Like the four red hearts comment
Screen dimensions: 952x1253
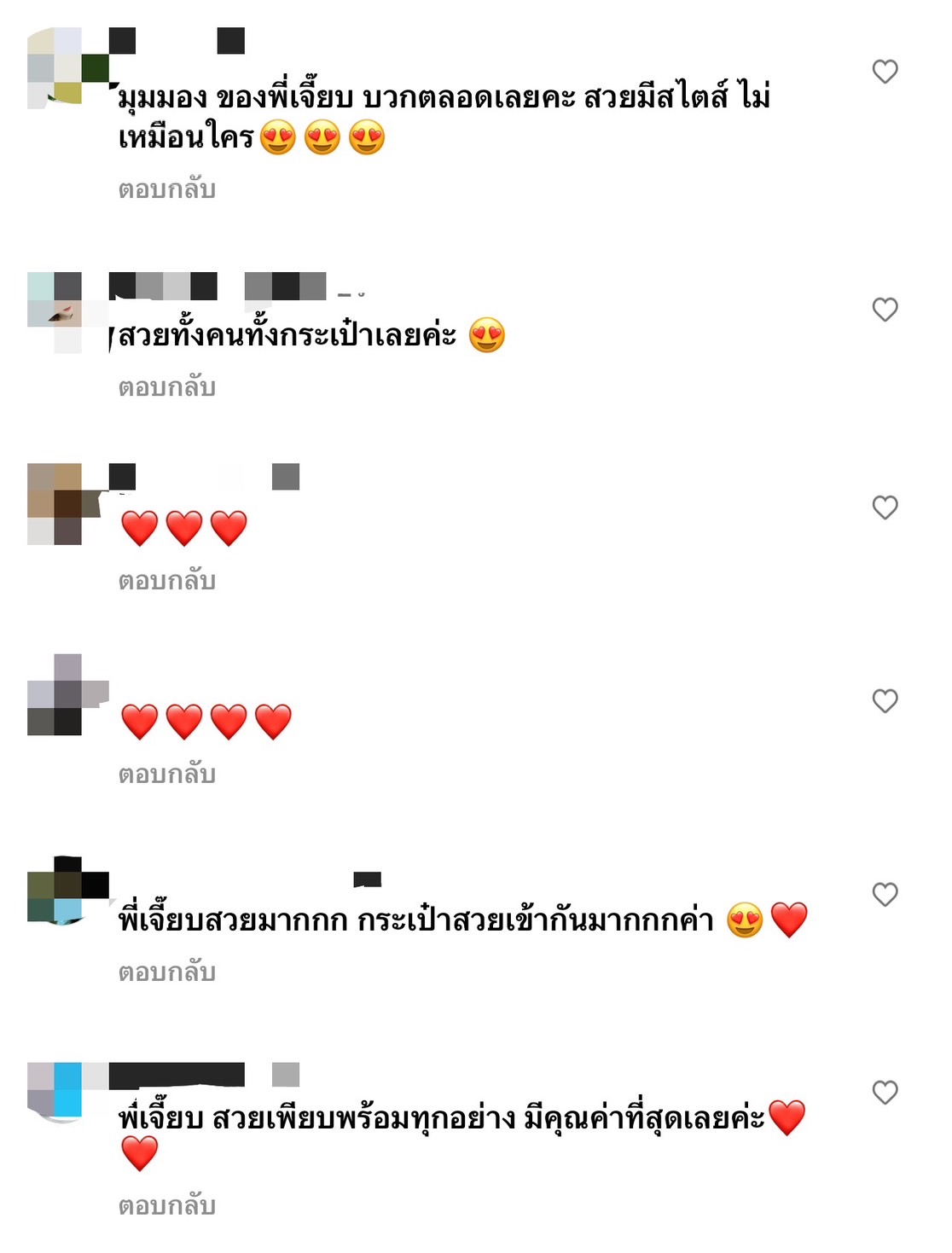click(885, 701)
